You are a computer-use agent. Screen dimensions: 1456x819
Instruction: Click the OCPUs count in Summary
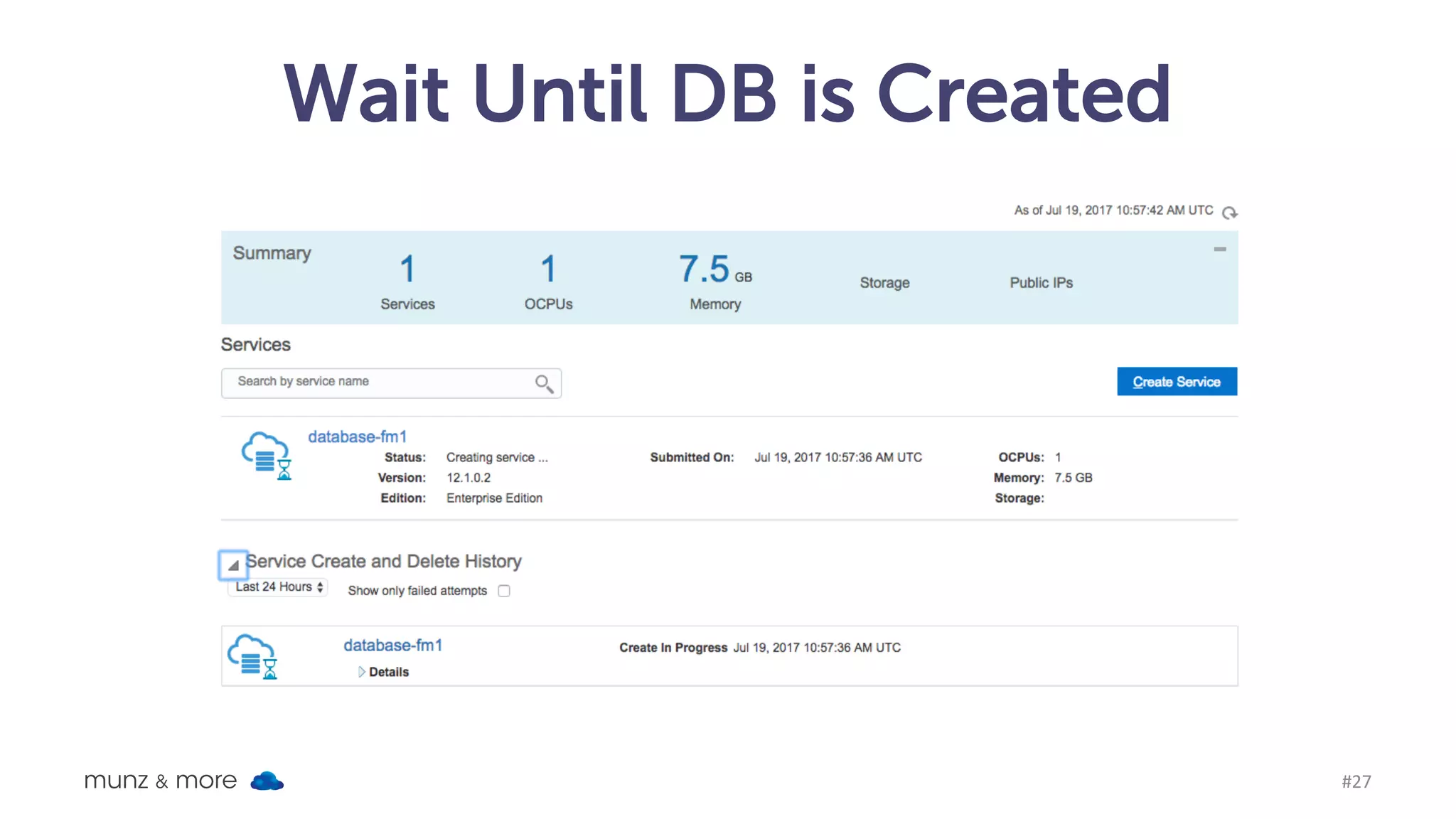click(548, 269)
